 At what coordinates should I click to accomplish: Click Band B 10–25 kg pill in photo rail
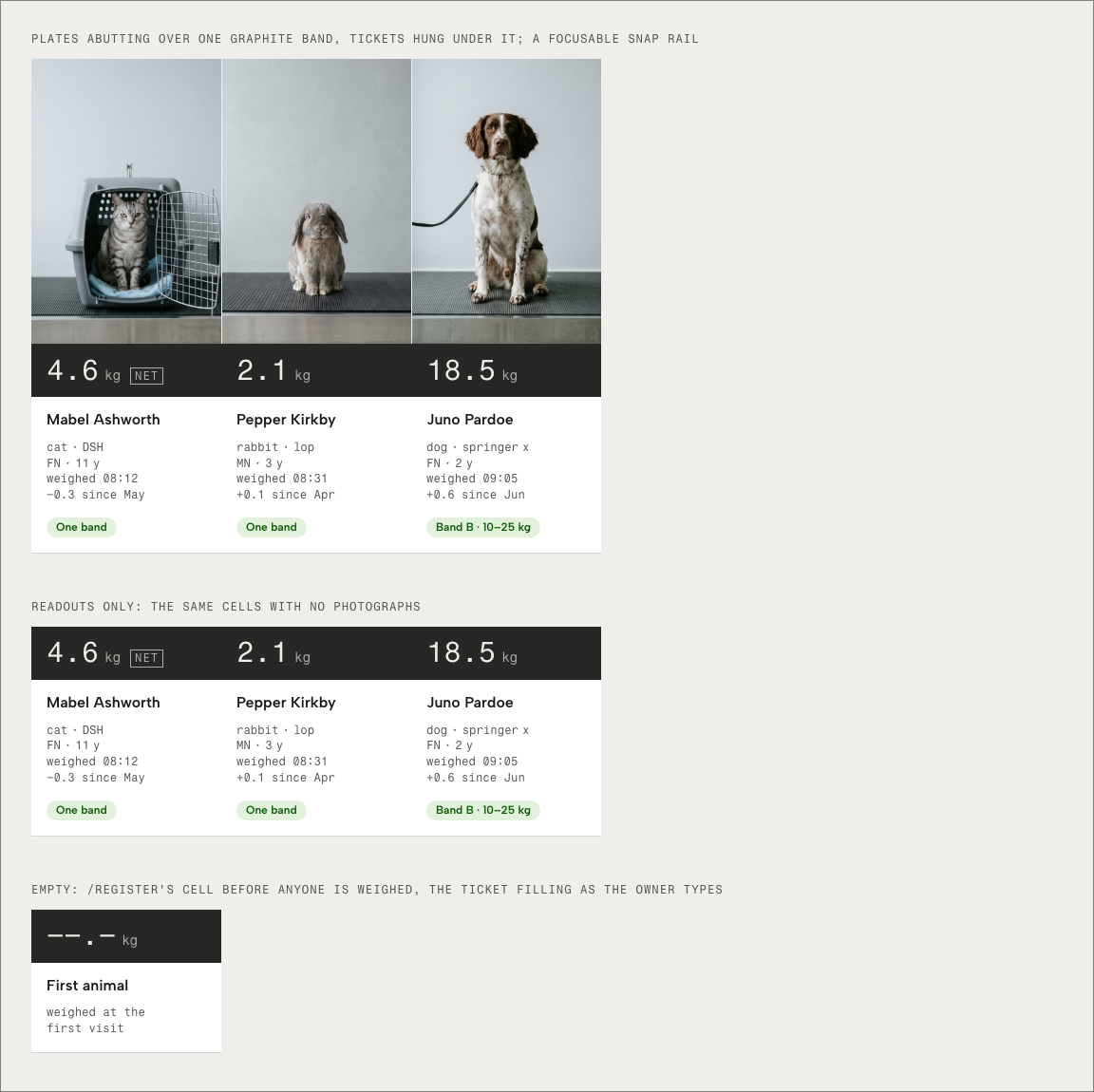coord(483,527)
